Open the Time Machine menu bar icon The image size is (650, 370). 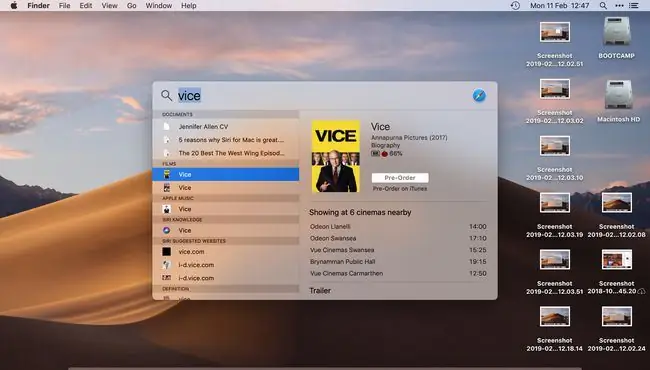[x=515, y=6]
